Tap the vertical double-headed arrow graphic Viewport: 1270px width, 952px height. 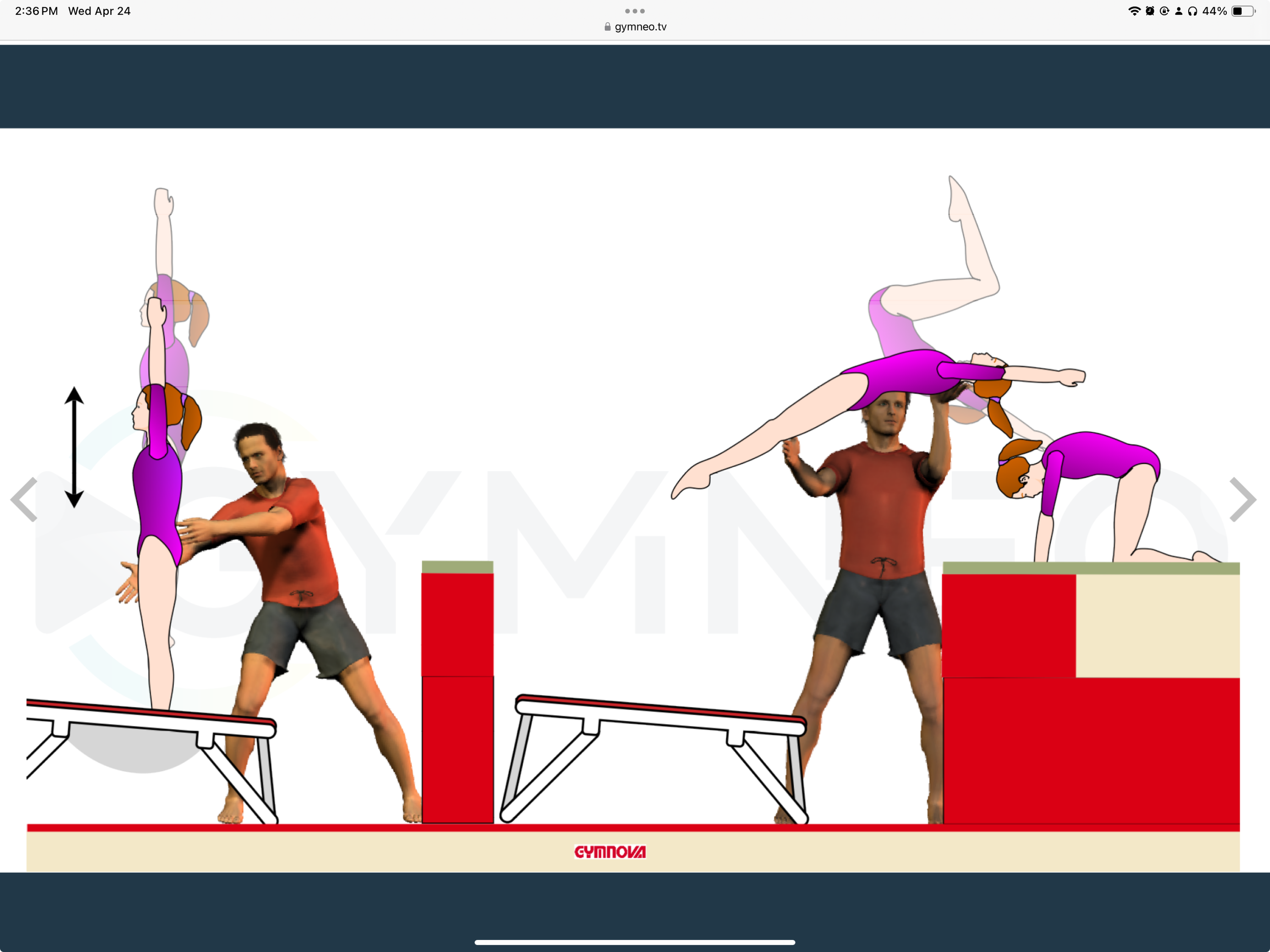click(74, 445)
